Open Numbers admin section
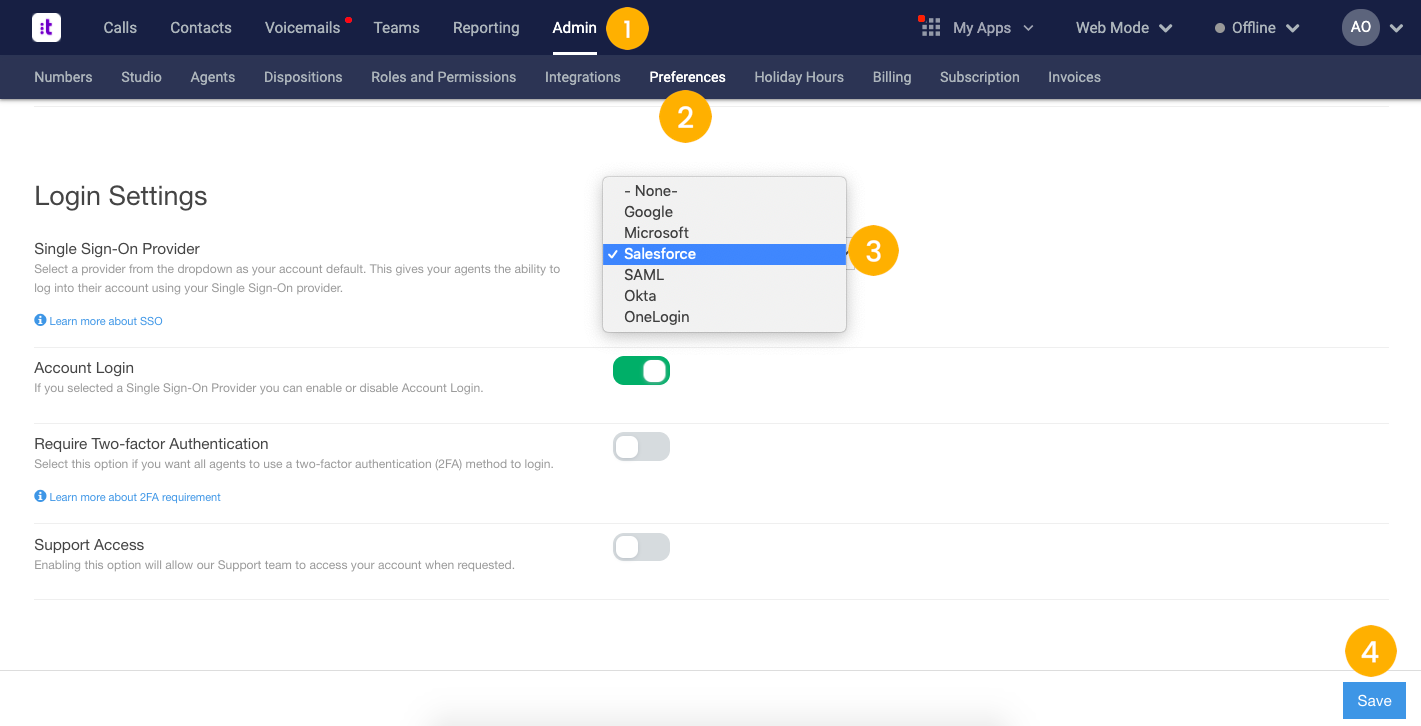 coord(63,77)
